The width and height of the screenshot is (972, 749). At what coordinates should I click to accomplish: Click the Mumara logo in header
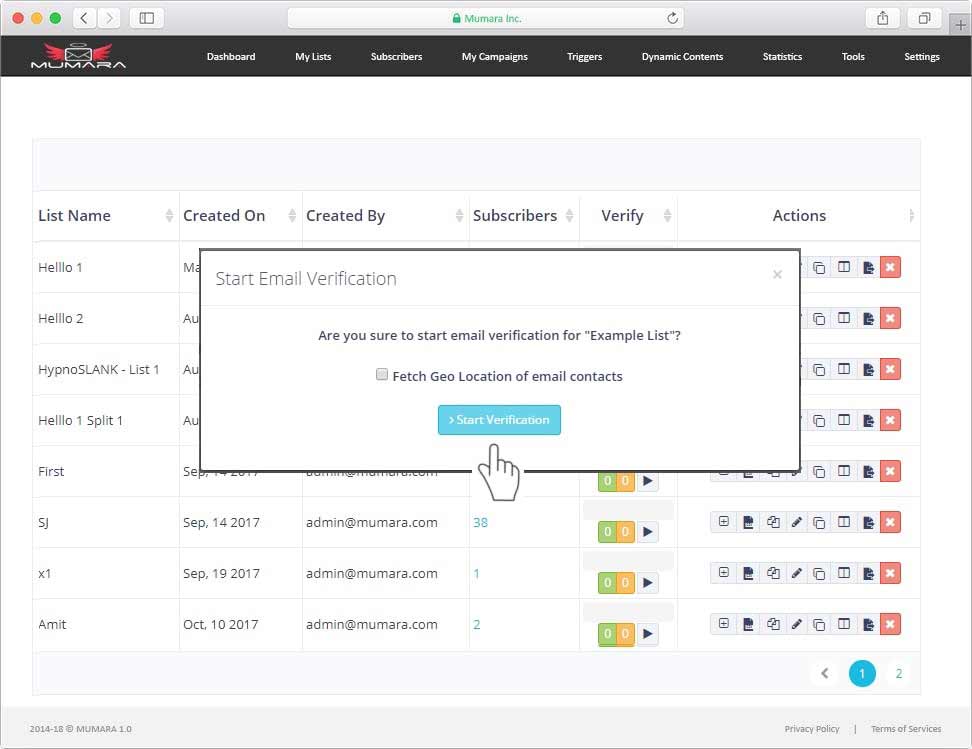78,56
